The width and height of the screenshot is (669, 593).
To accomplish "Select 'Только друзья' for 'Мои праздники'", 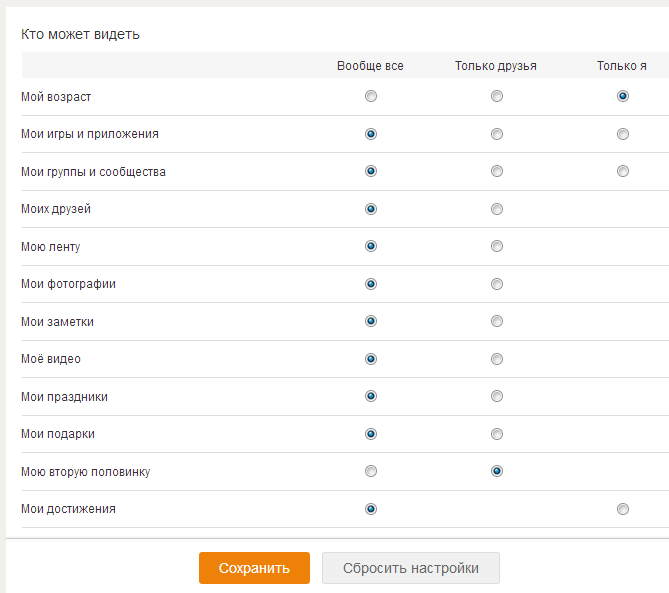I will click(x=497, y=396).
